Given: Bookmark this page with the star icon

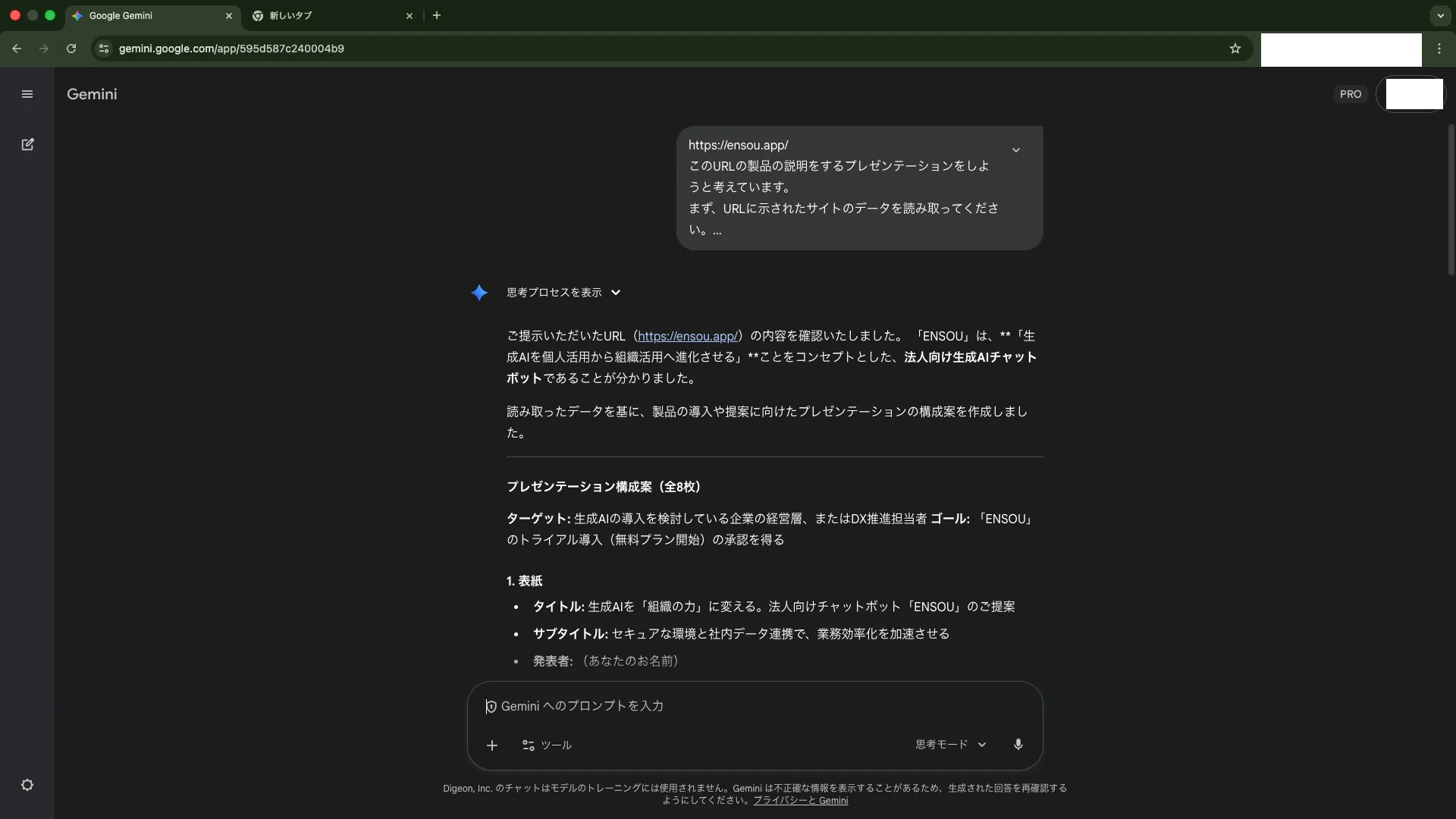Looking at the screenshot, I should [x=1235, y=48].
